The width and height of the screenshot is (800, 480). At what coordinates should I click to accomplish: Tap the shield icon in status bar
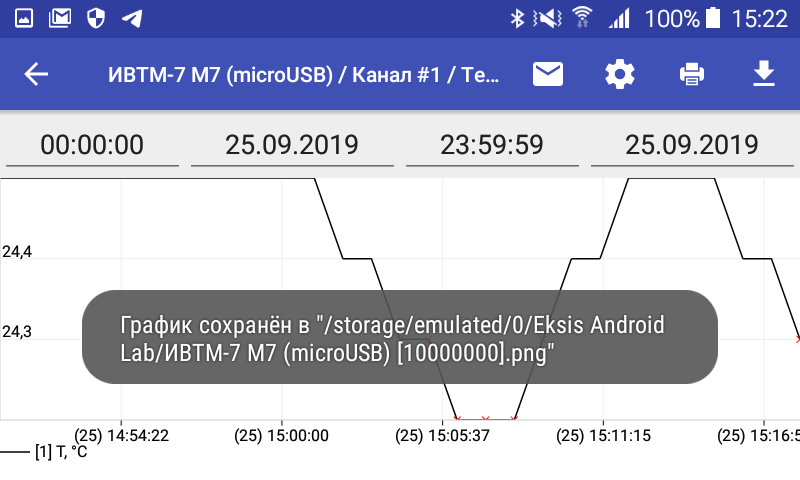pyautogui.click(x=96, y=18)
